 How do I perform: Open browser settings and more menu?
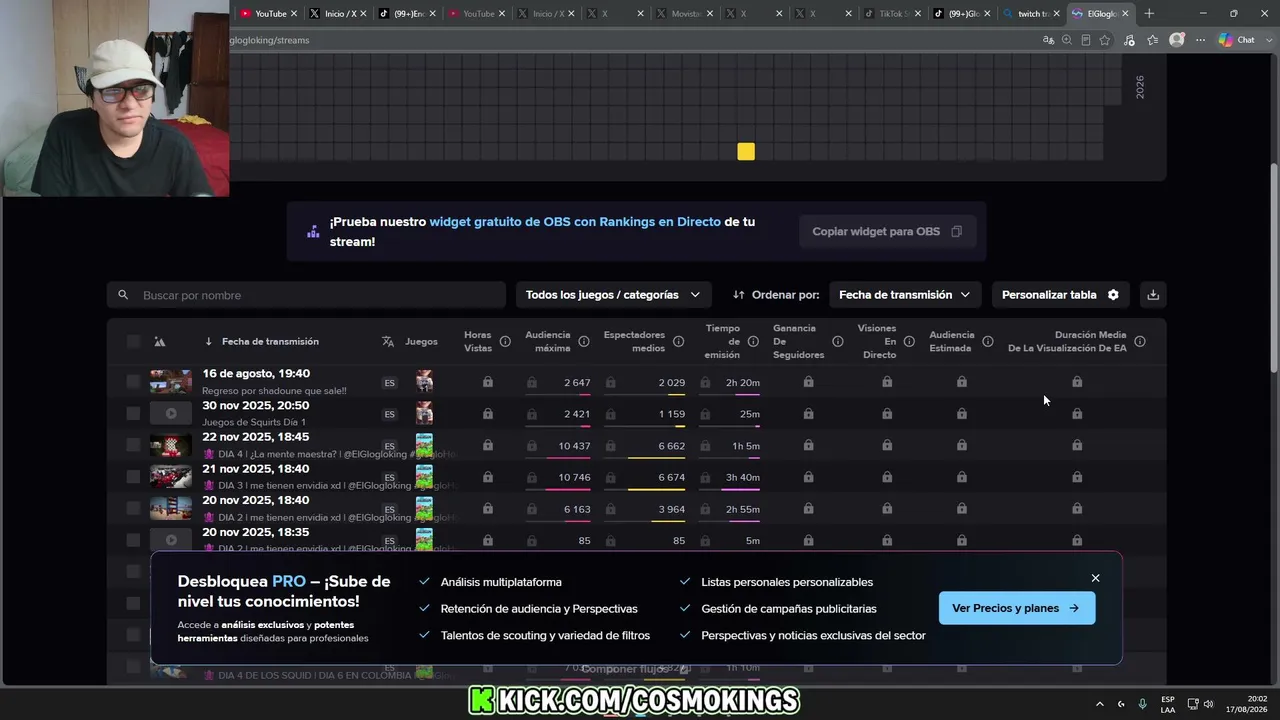point(1201,40)
